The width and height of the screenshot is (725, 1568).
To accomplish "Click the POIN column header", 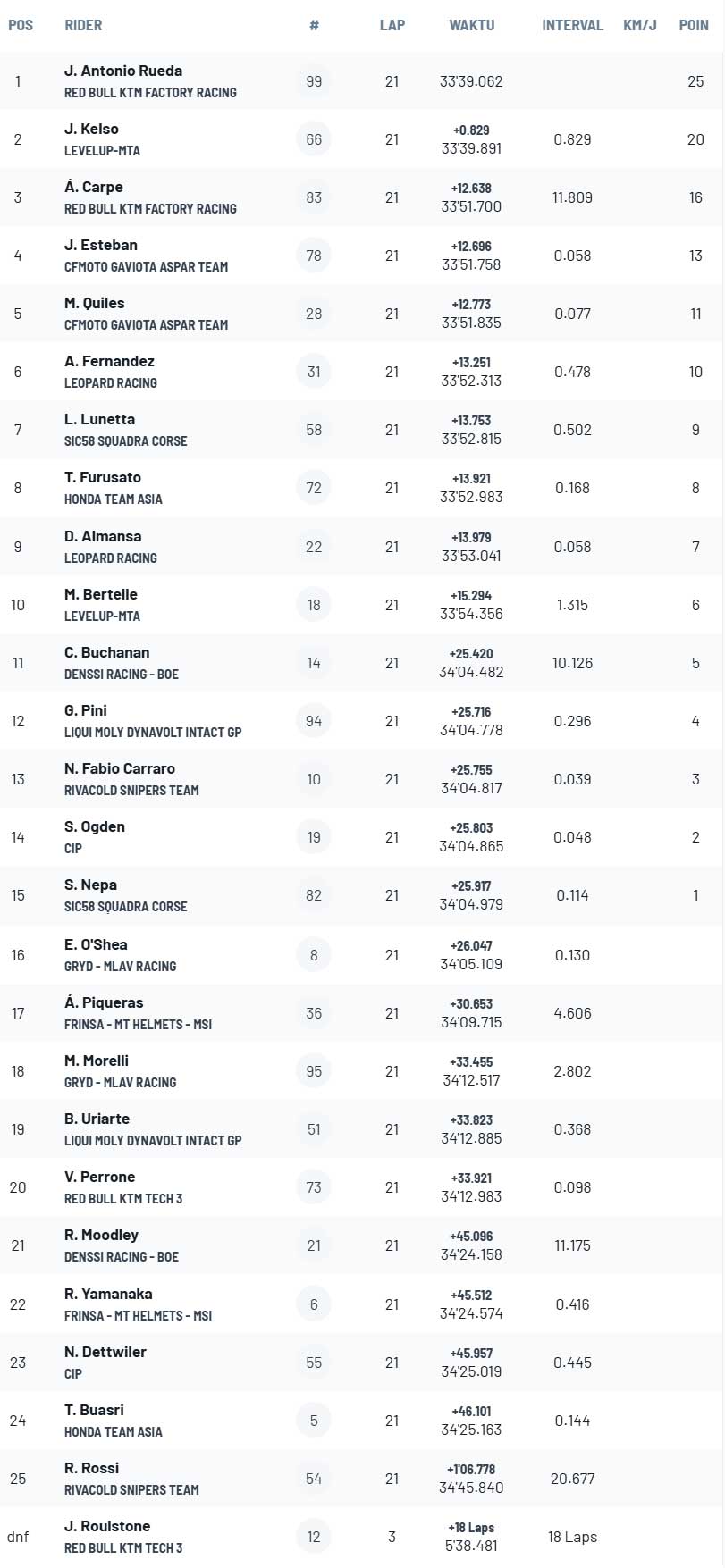I will pos(694,25).
